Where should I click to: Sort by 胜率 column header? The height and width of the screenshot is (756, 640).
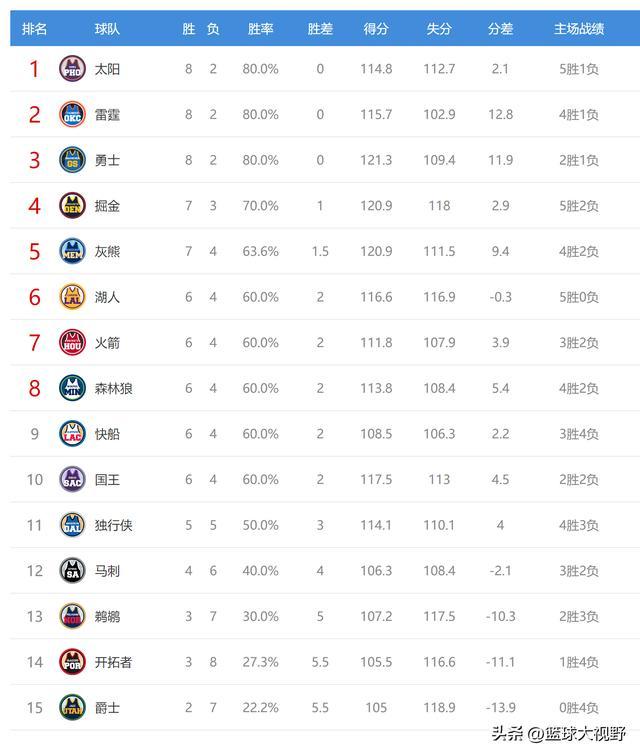click(x=260, y=29)
